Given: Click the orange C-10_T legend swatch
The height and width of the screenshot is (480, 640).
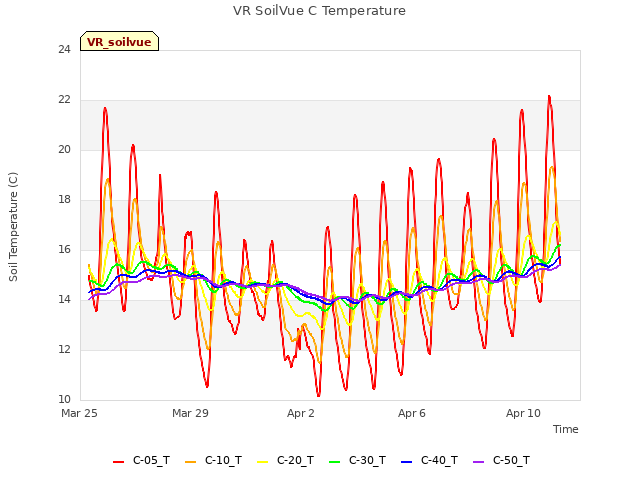Looking at the screenshot, I should tap(191, 462).
